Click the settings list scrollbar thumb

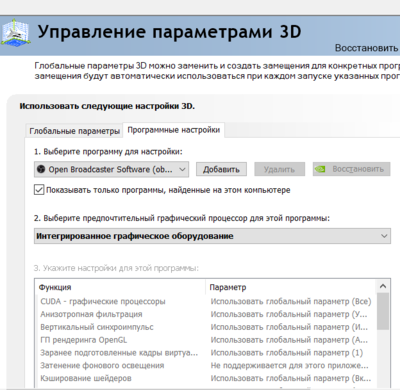coord(383,311)
